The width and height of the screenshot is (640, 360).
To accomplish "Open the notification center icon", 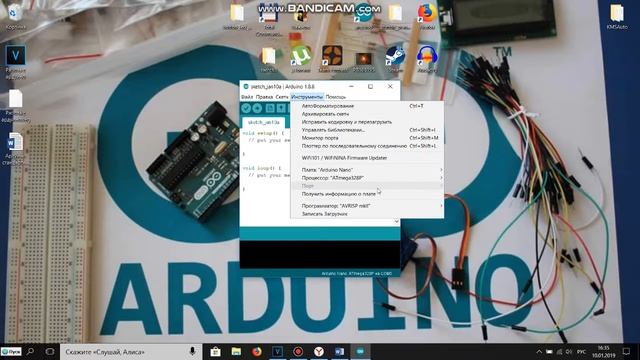I will (x=627, y=351).
